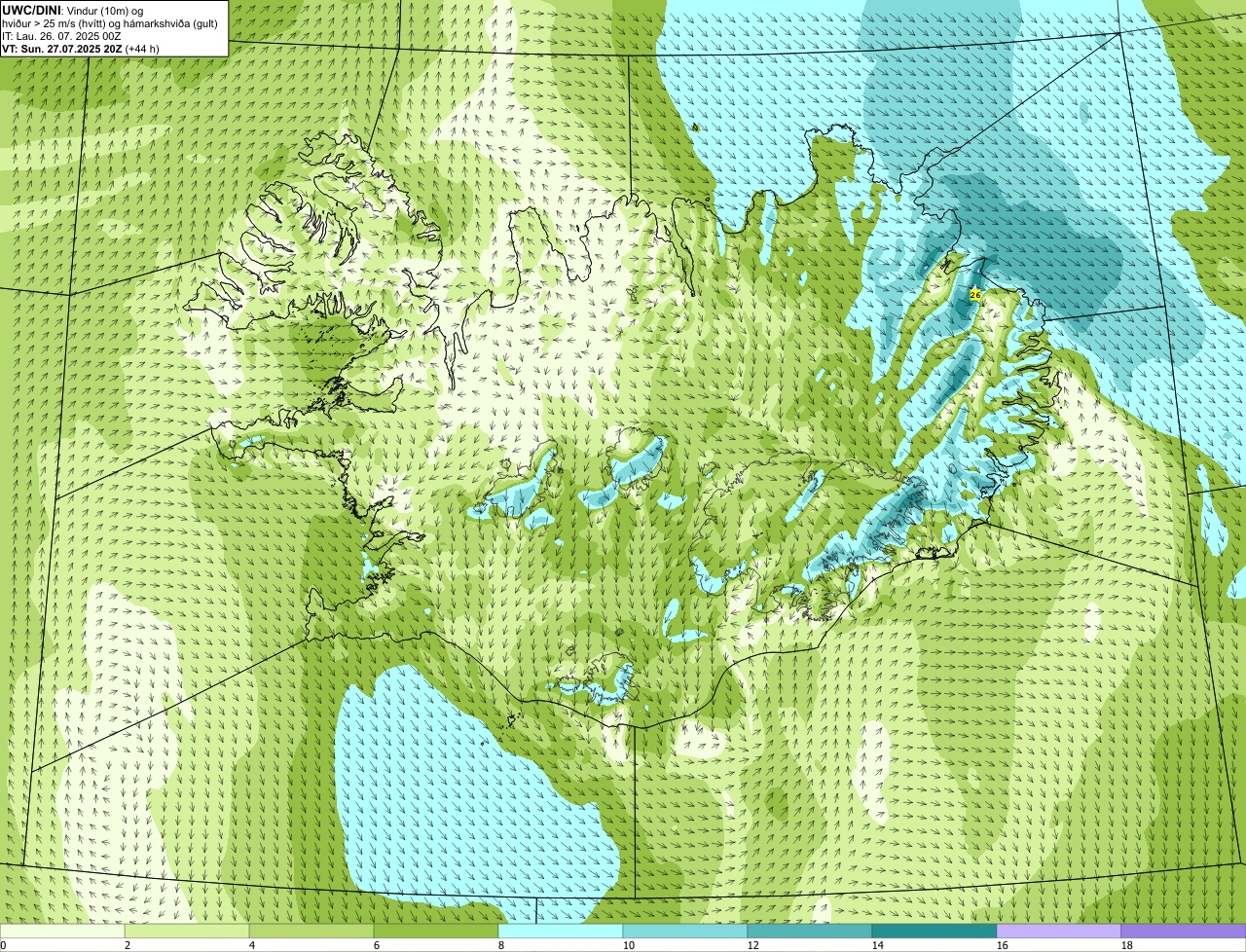The image size is (1246, 952).
Task: Select the 2–4 m/s legend color
Action: pyautogui.click(x=187, y=931)
